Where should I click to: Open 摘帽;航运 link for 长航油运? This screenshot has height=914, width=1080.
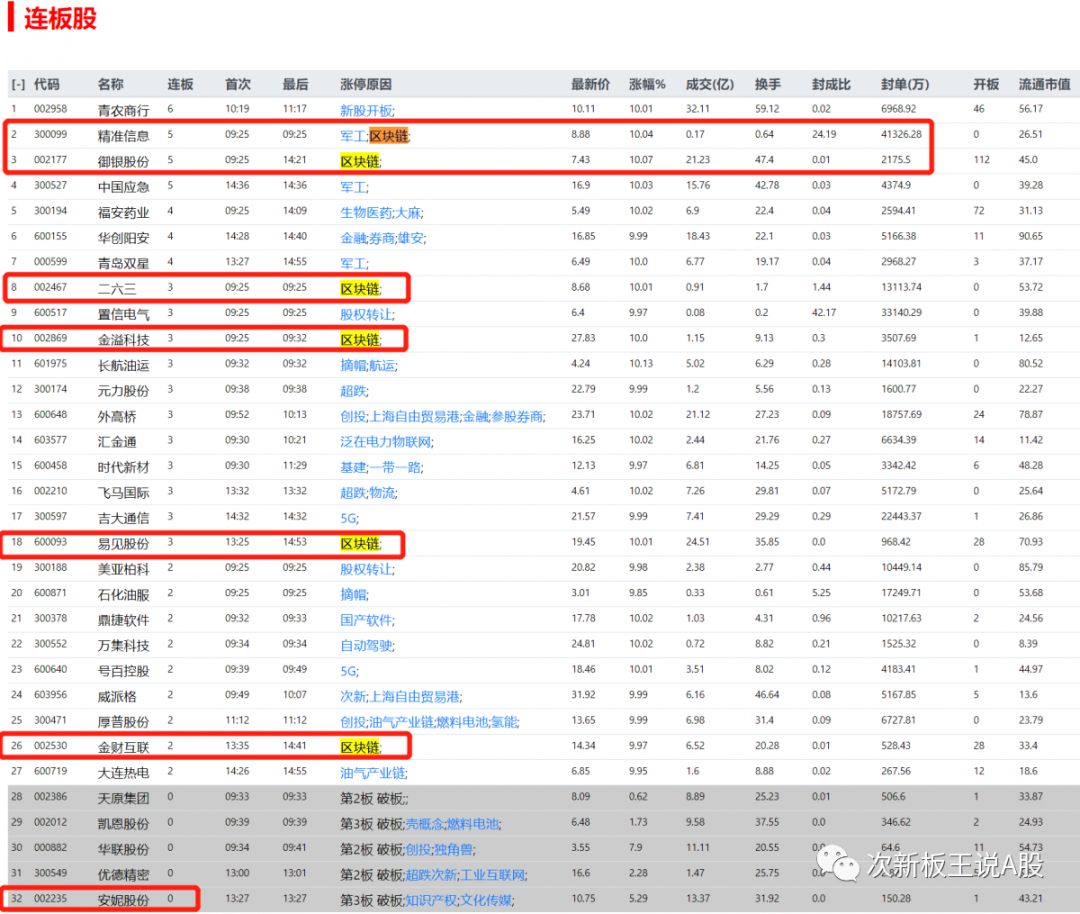(368, 365)
